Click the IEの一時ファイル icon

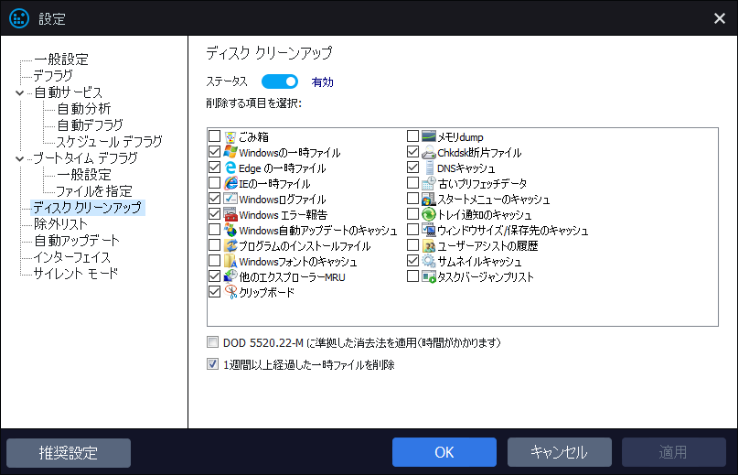230,183
